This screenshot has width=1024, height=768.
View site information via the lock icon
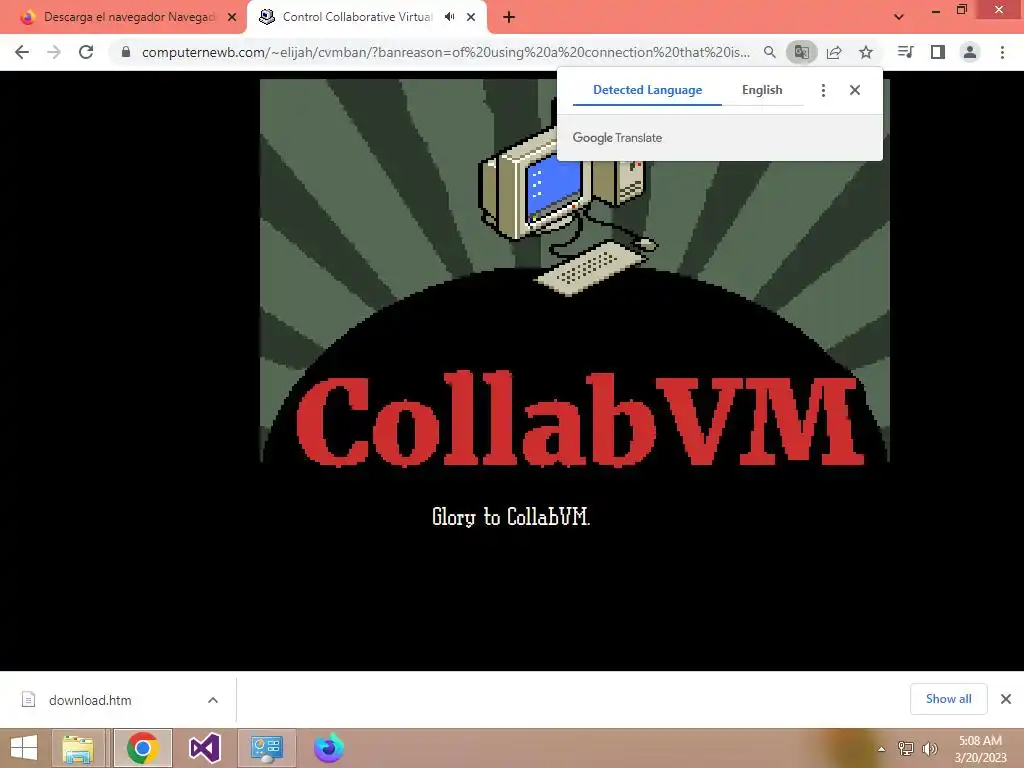click(126, 52)
